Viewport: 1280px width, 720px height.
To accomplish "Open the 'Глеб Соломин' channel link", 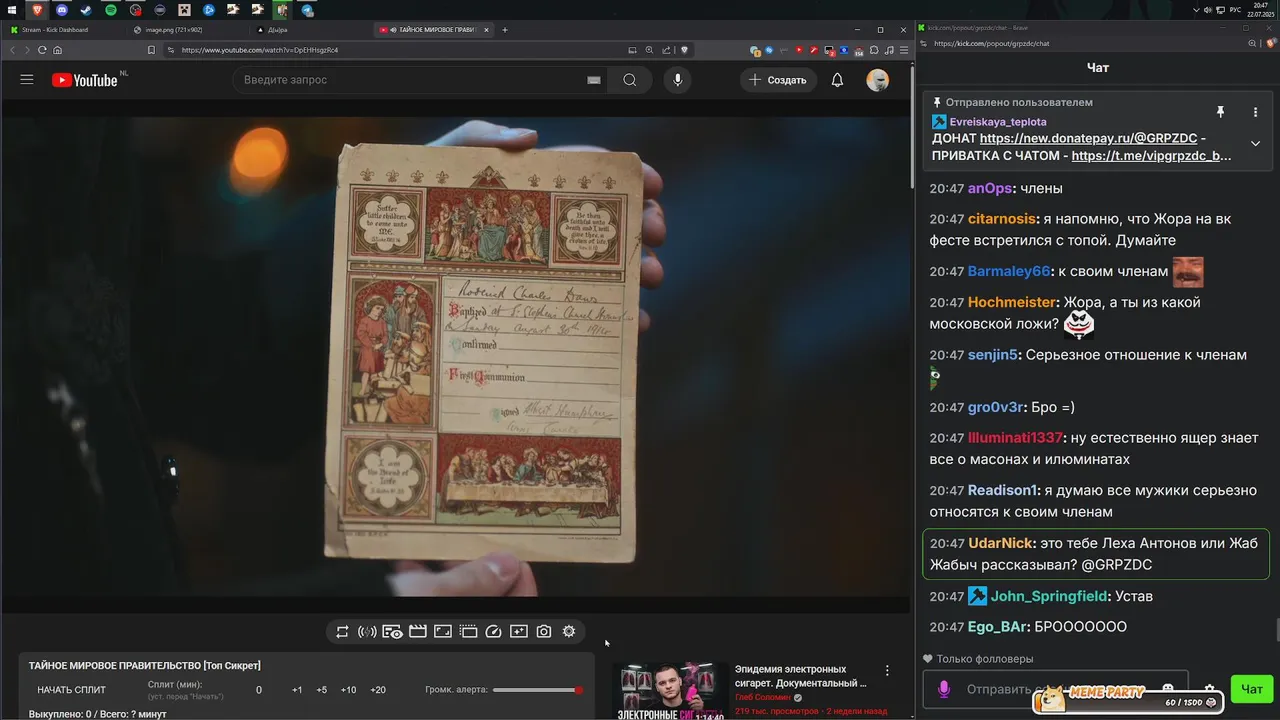I will tap(762, 697).
